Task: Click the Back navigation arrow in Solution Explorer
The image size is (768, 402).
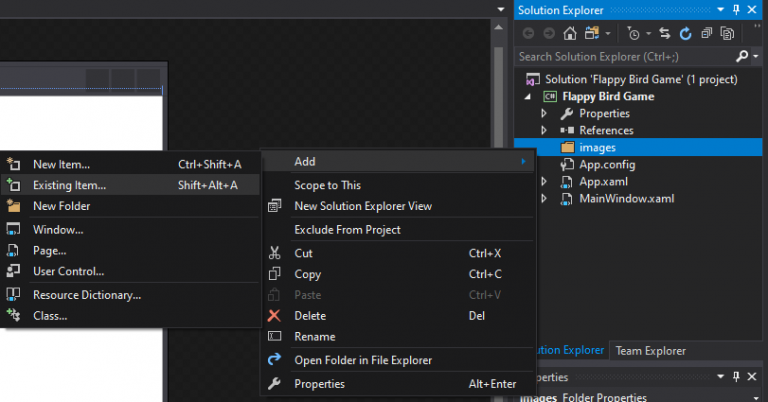Action: tap(528, 33)
